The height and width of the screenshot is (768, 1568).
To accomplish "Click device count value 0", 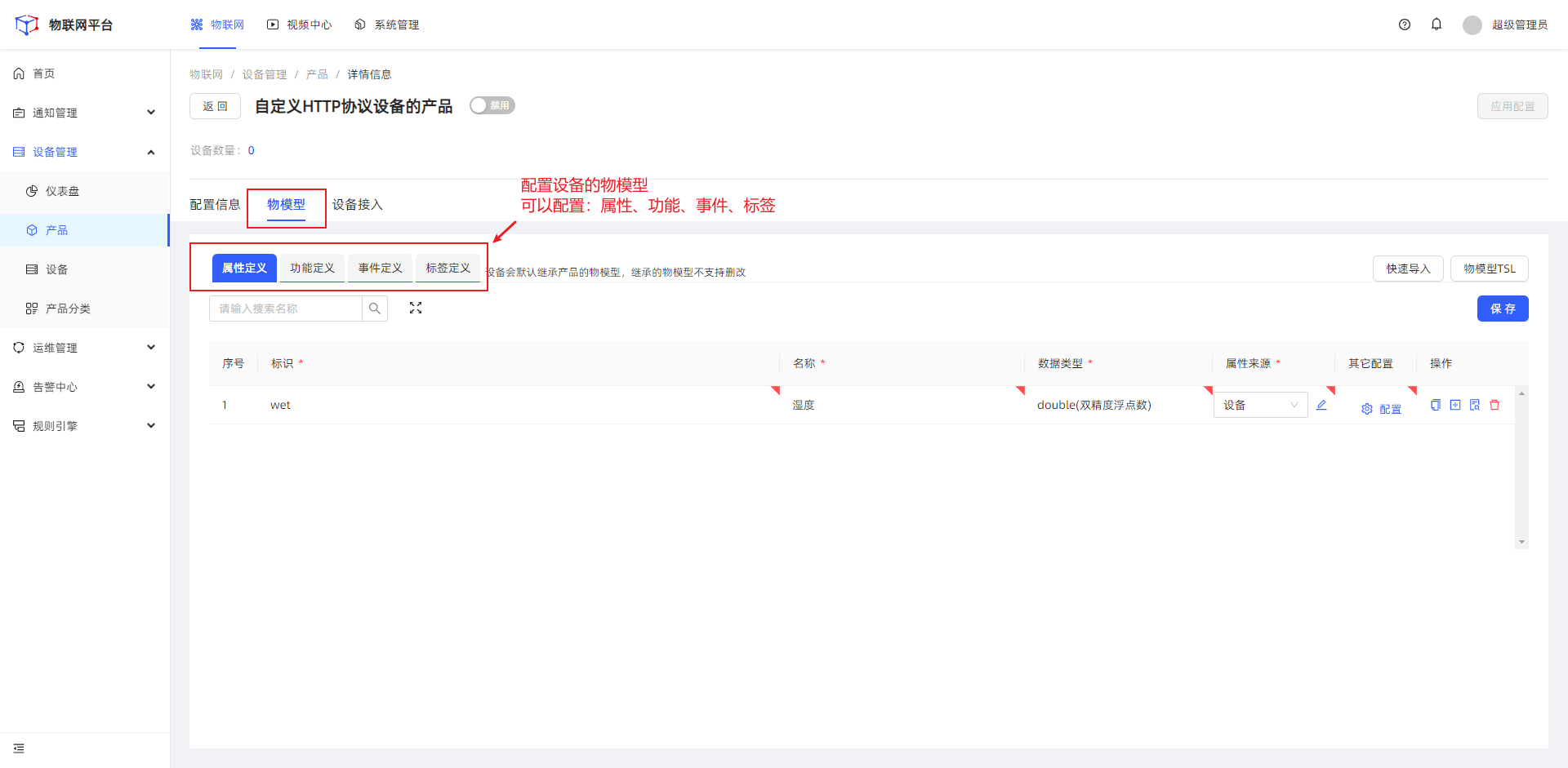I will tap(252, 150).
